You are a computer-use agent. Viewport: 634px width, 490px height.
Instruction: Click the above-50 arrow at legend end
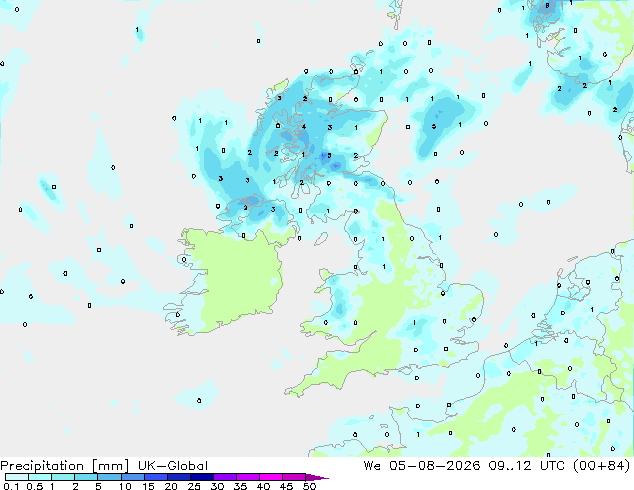[x=317, y=477]
